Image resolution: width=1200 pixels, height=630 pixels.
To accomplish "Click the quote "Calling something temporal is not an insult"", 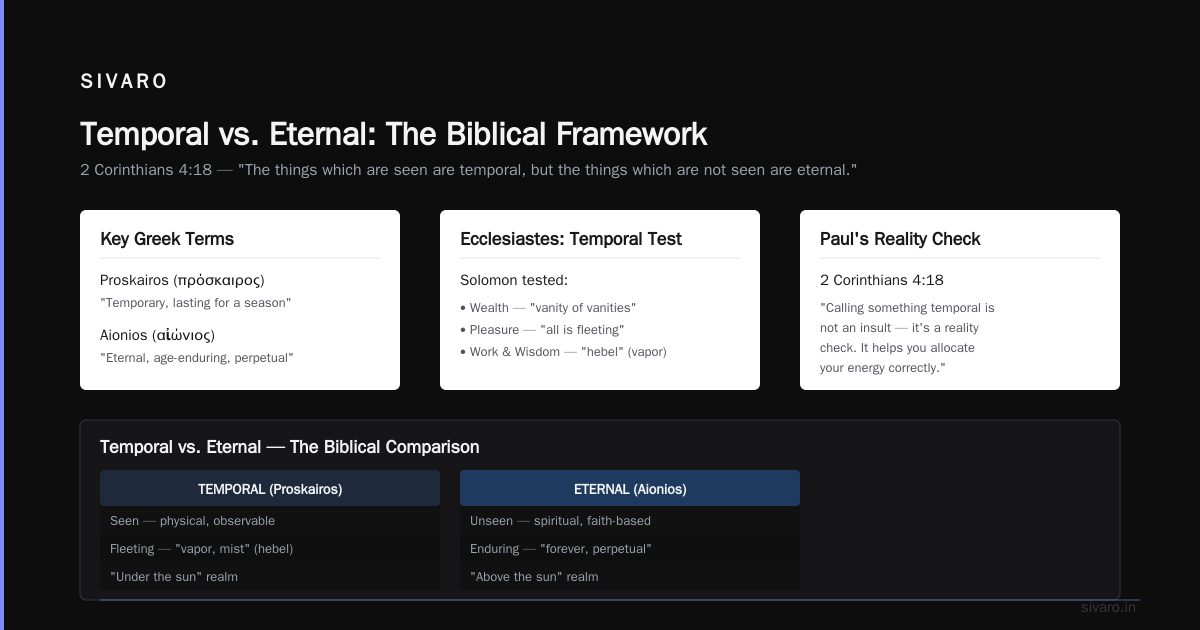I will (907, 338).
